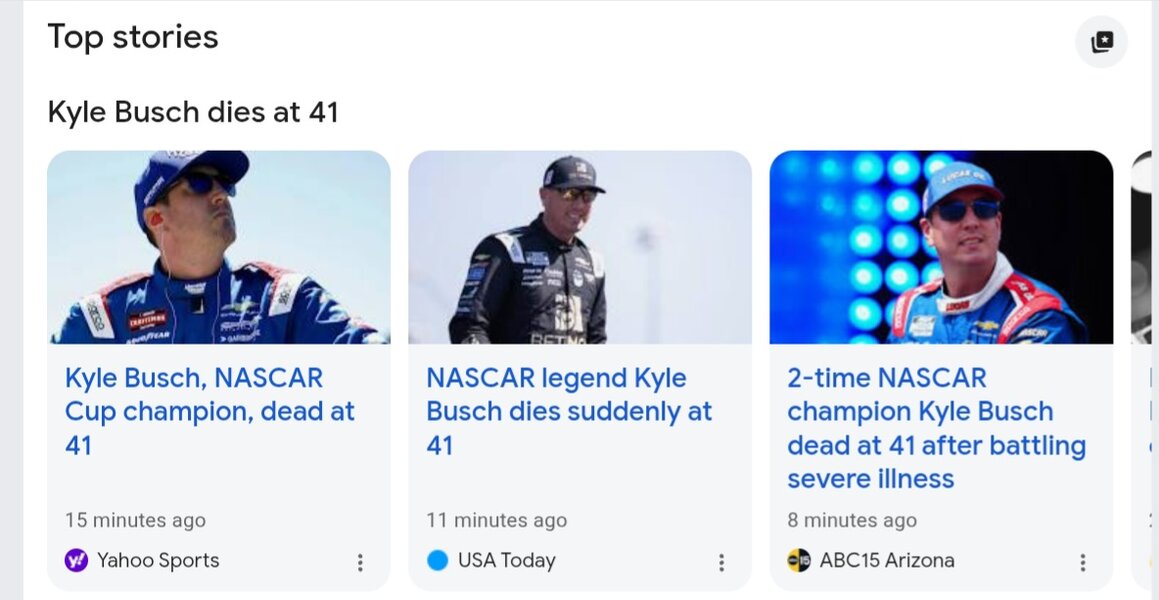This screenshot has width=1159, height=600.
Task: Click the ABC15 Arizona article photo thumbnail
Action: click(x=941, y=248)
